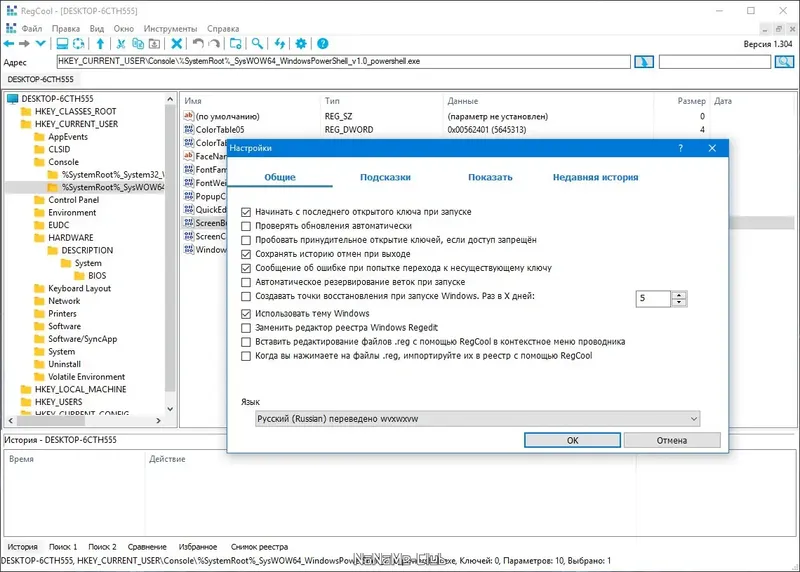This screenshot has height=572, width=800.
Task: Click the Copy icon in toolbar
Action: click(138, 44)
